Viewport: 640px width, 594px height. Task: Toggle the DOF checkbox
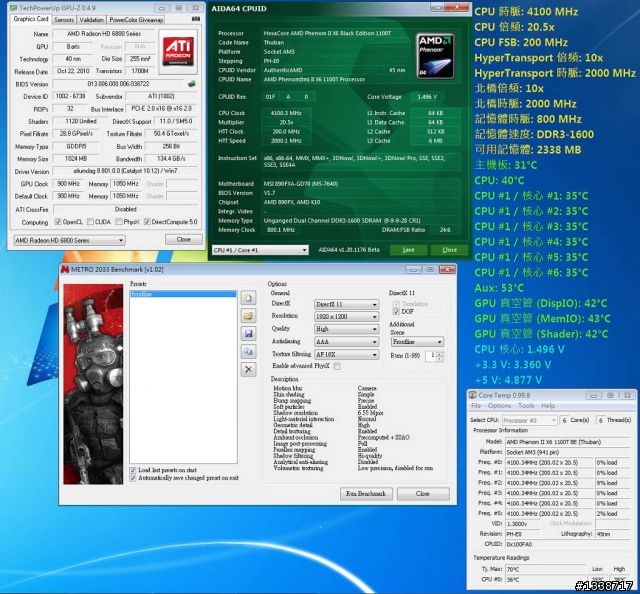pyautogui.click(x=396, y=311)
